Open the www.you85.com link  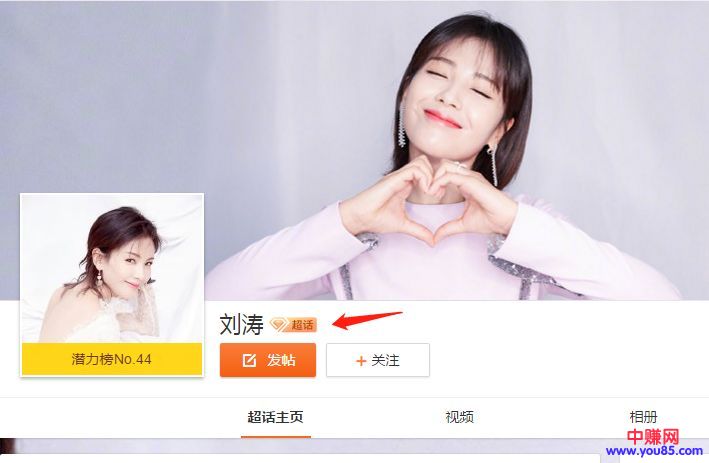pyautogui.click(x=654, y=451)
